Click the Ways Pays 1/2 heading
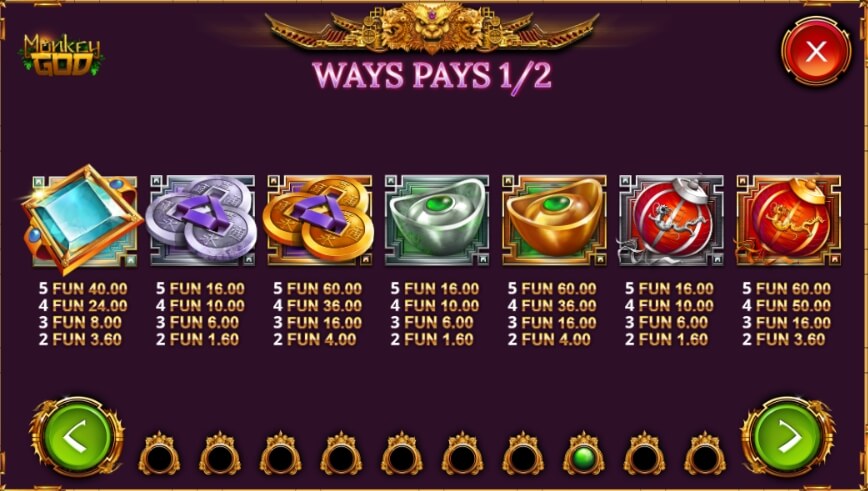 pos(432,76)
